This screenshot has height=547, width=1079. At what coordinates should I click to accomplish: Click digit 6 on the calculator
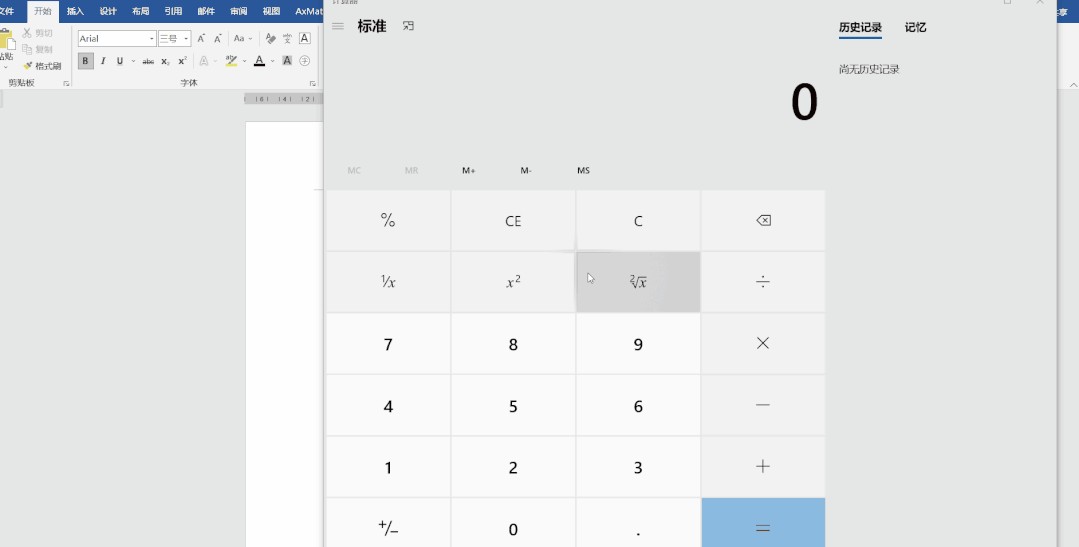pos(638,405)
